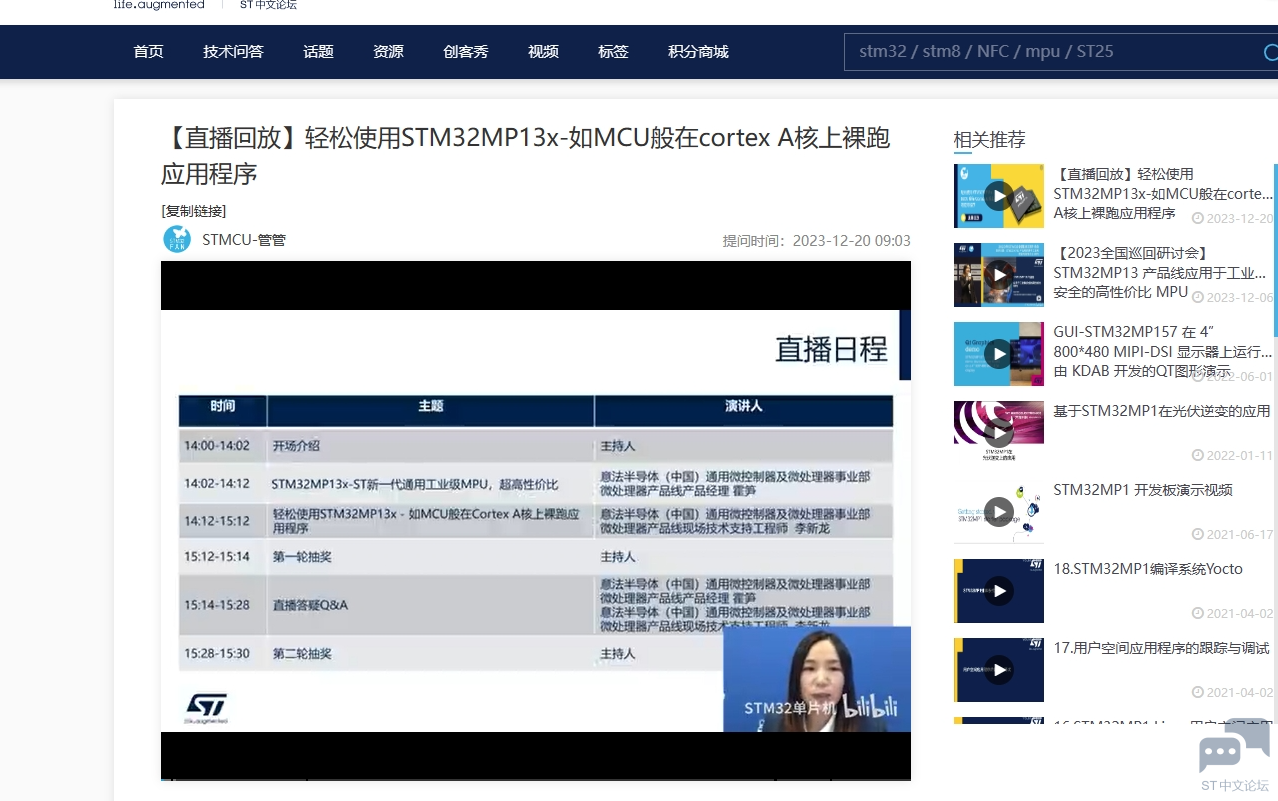This screenshot has height=801, width=1278.
Task: Click the search magnifier icon
Action: (x=1270, y=52)
